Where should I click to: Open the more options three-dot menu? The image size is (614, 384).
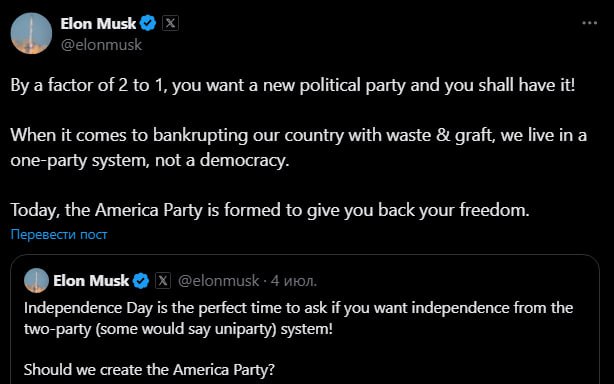pyautogui.click(x=589, y=23)
